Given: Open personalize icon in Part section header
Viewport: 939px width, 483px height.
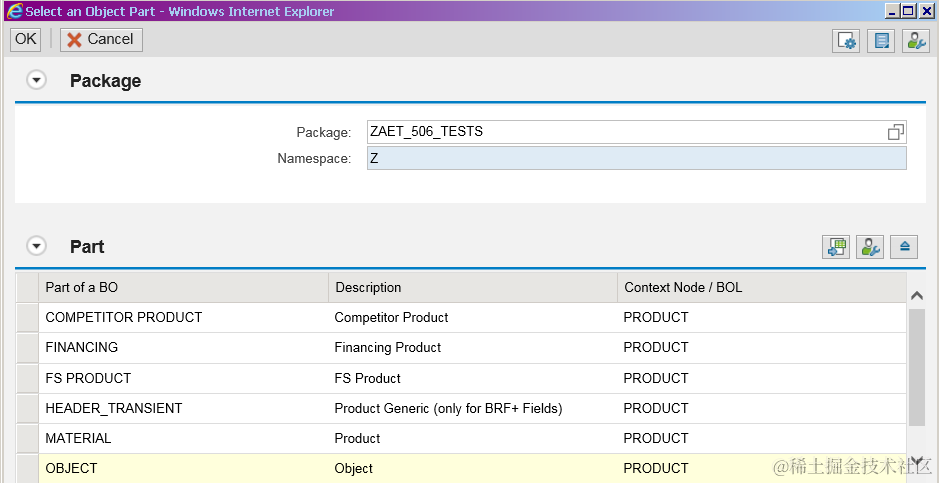Looking at the screenshot, I should pyautogui.click(x=870, y=247).
